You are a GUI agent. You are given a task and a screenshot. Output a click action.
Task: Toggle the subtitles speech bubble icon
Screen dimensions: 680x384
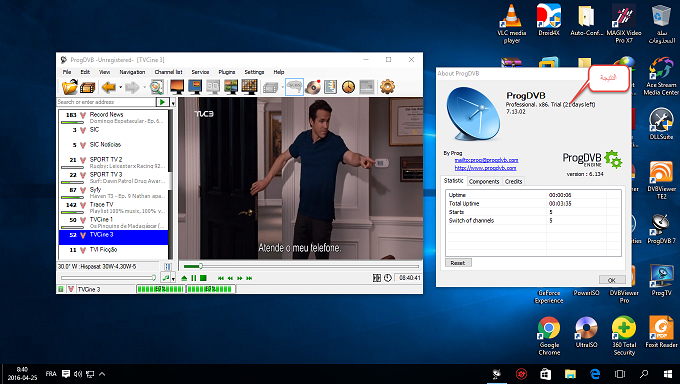(x=294, y=87)
